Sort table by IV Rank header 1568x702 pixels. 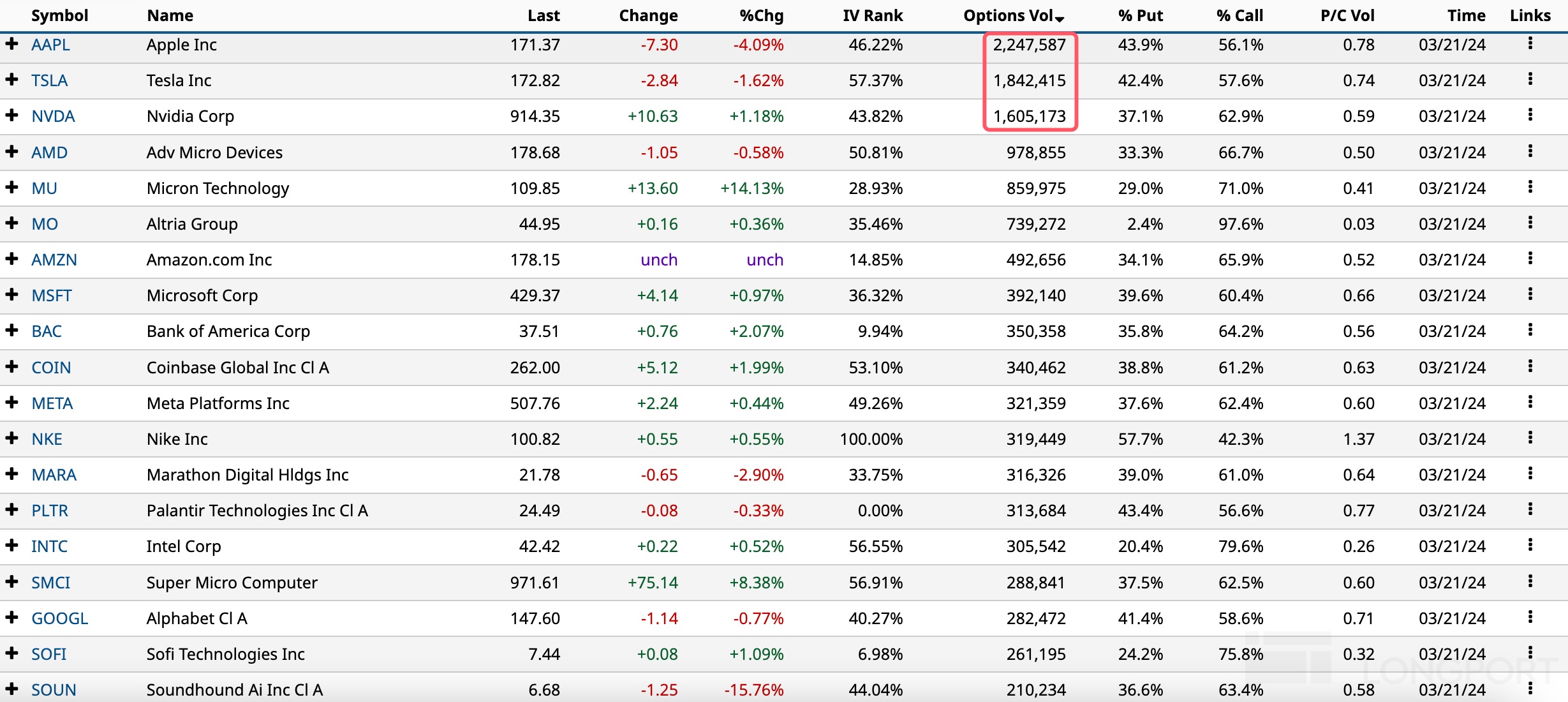point(872,15)
